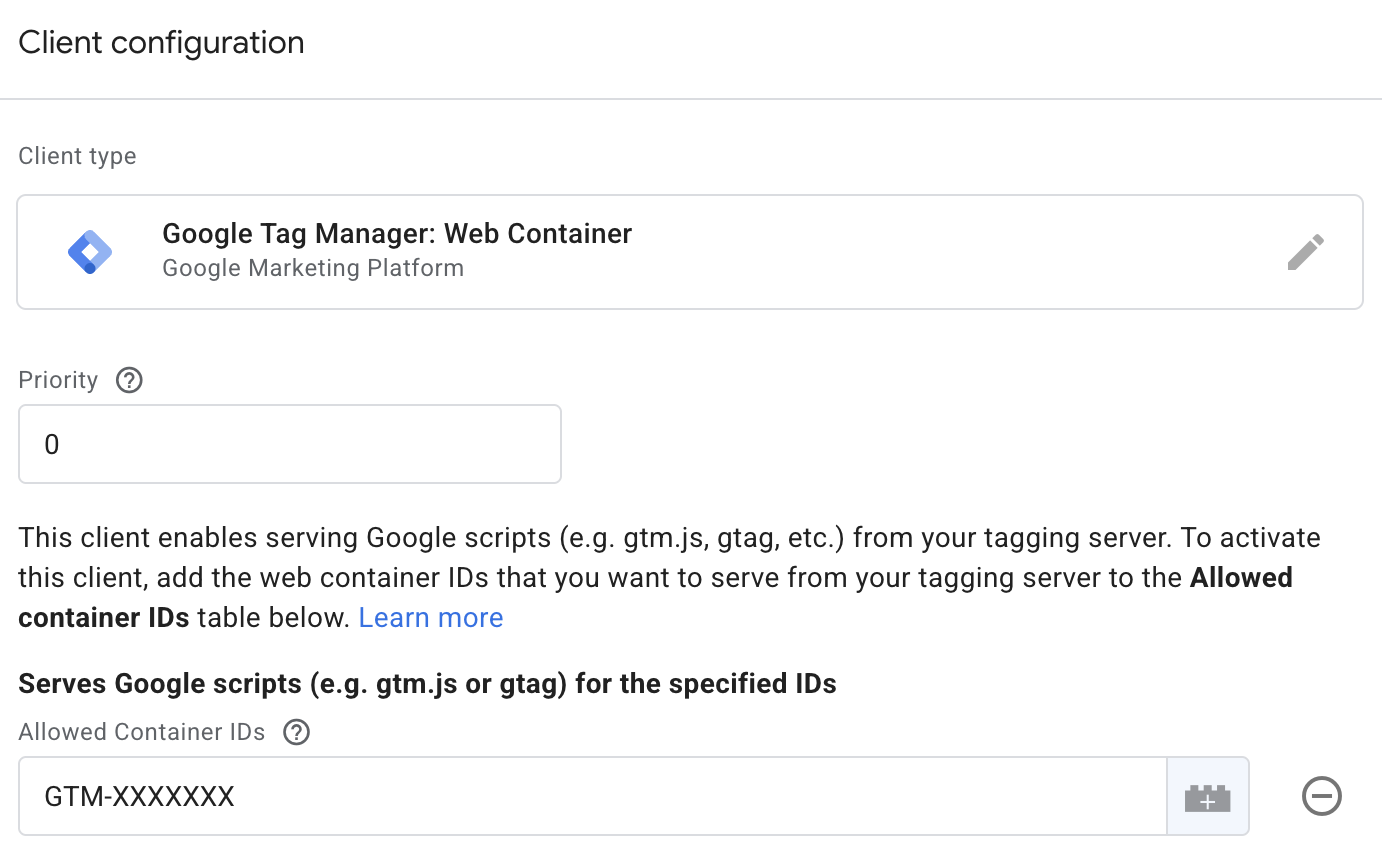Screen dimensions: 1382x858
Task: Click the Learn more link
Action: (431, 618)
